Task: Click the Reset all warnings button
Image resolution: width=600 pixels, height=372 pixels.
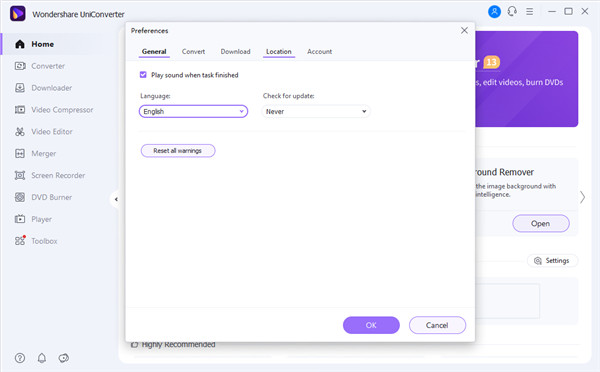Action: pyautogui.click(x=178, y=151)
